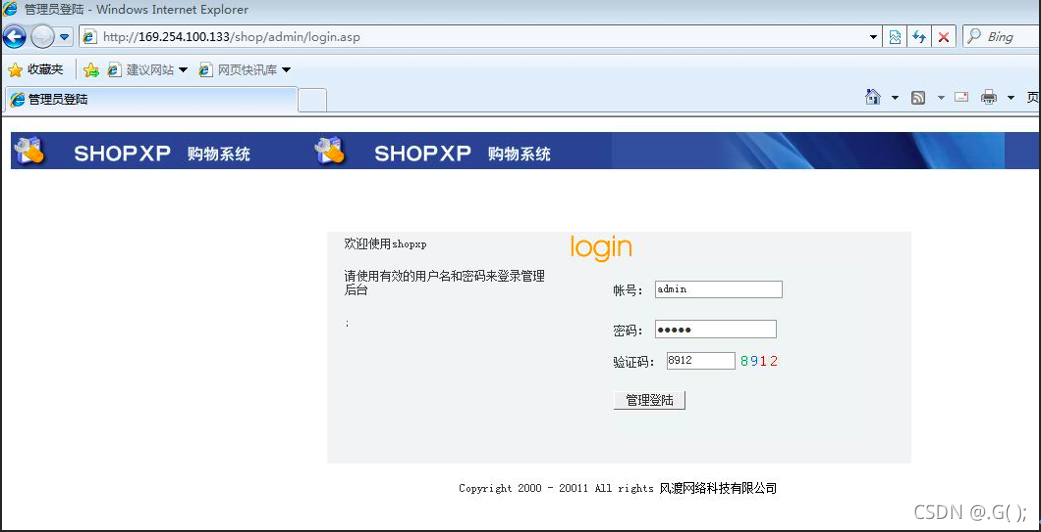Click the 欢迎使用shopxp welcome text
Viewport: 1041px width, 532px height.
385,244
